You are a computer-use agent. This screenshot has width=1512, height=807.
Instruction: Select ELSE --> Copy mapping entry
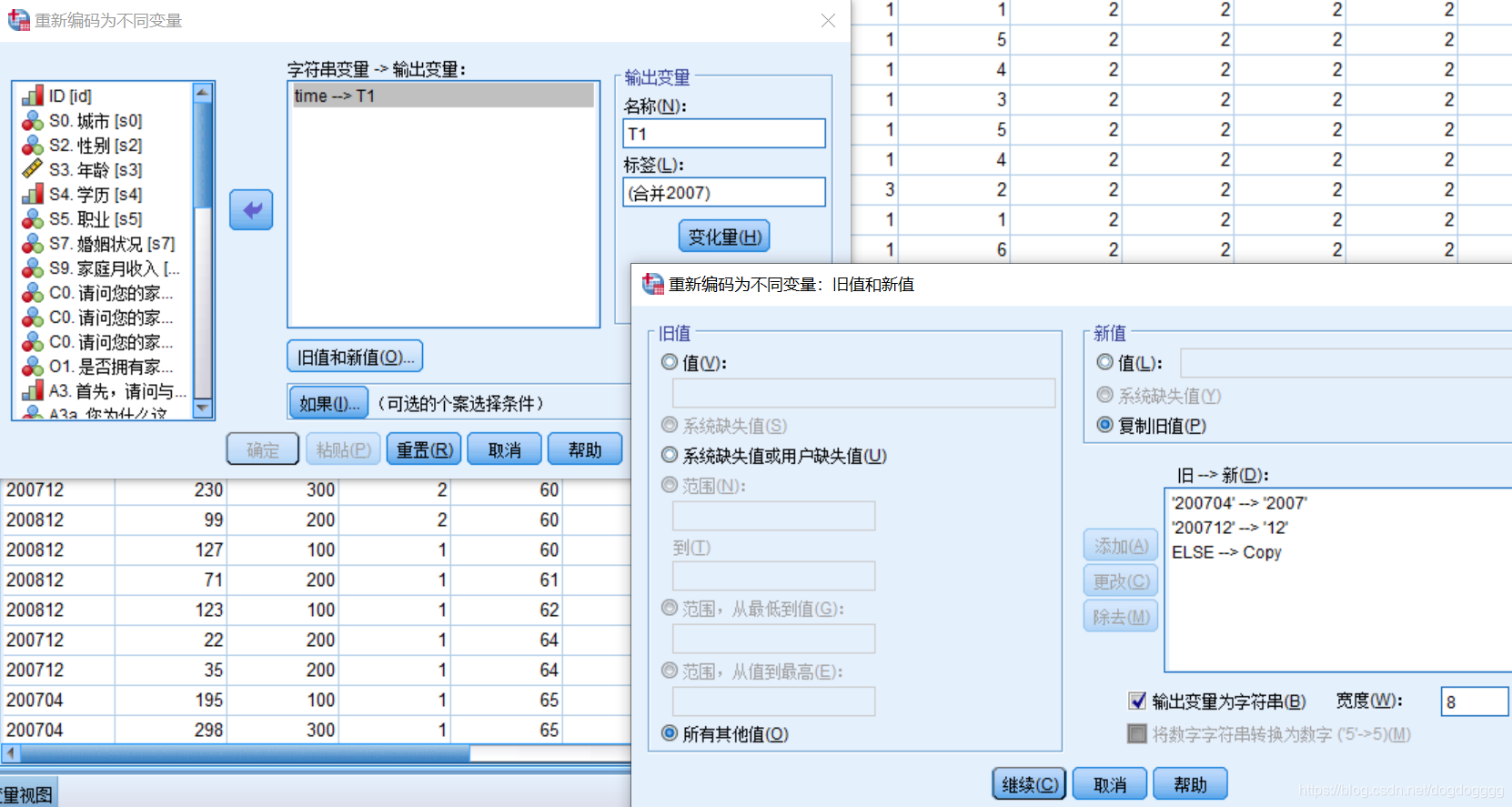pos(1226,552)
